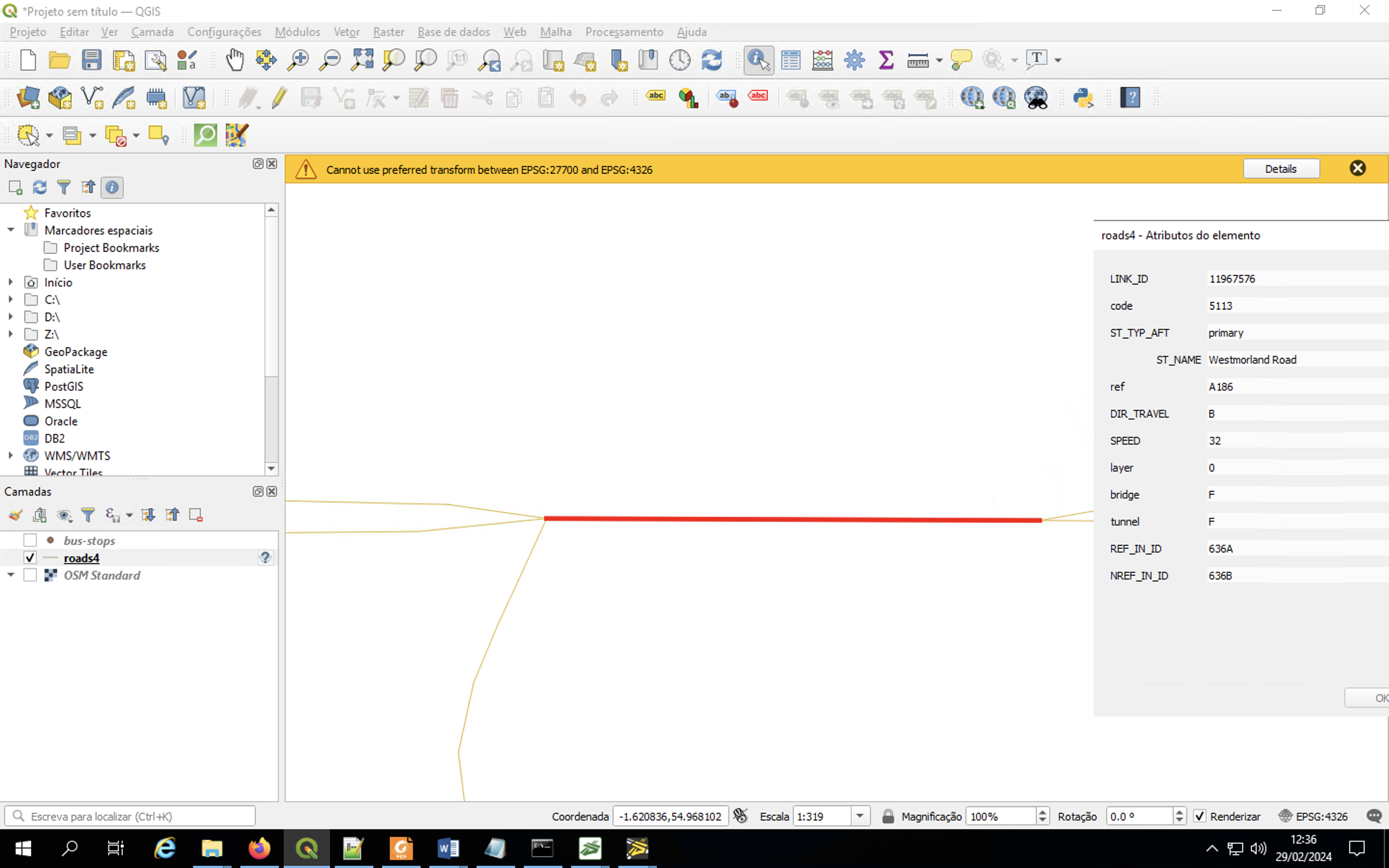Open the attribute table icon
This screenshot has width=1389, height=868.
[x=790, y=60]
